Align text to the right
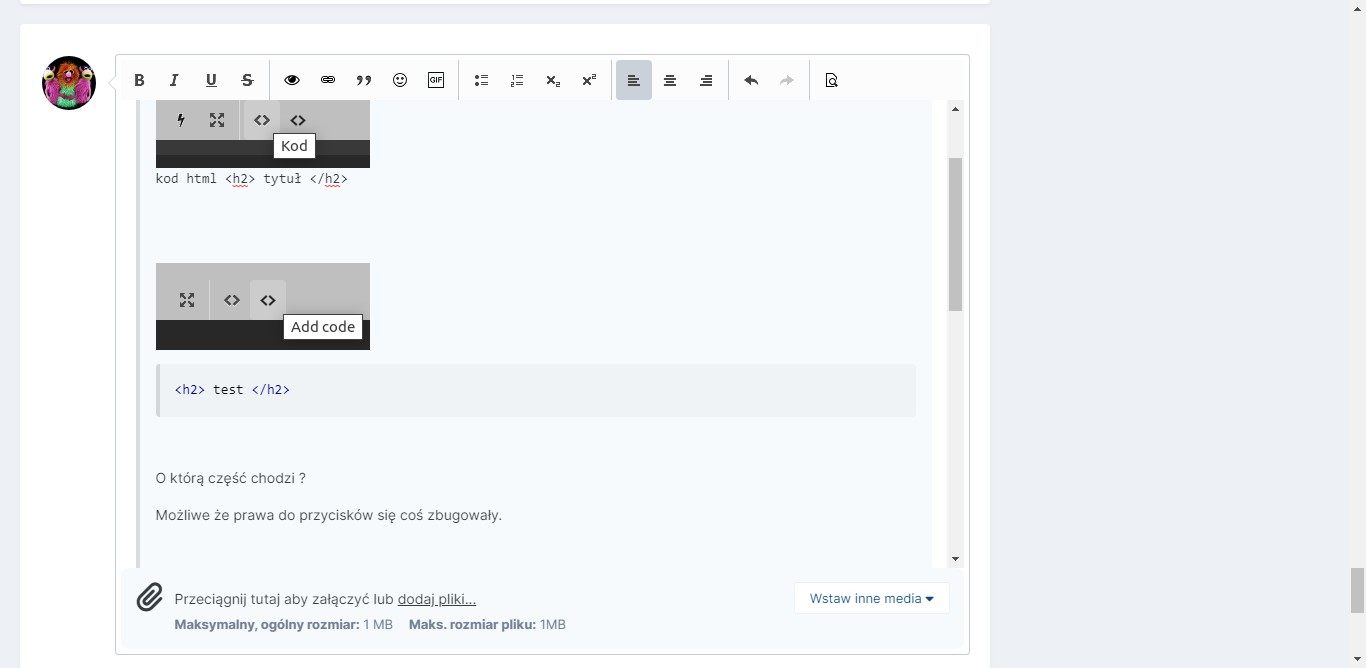 click(706, 80)
